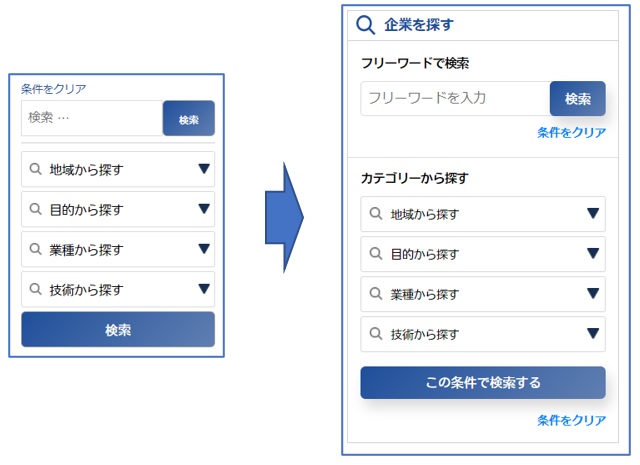This screenshot has height=465, width=640.
Task: Focus the フリーワードを入力 text field
Action: (456, 98)
